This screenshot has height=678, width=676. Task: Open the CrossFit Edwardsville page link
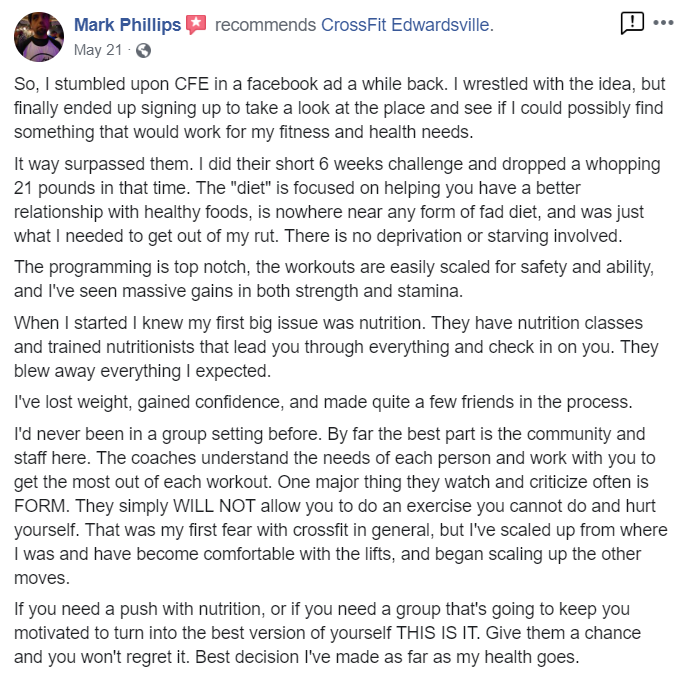pyautogui.click(x=405, y=25)
